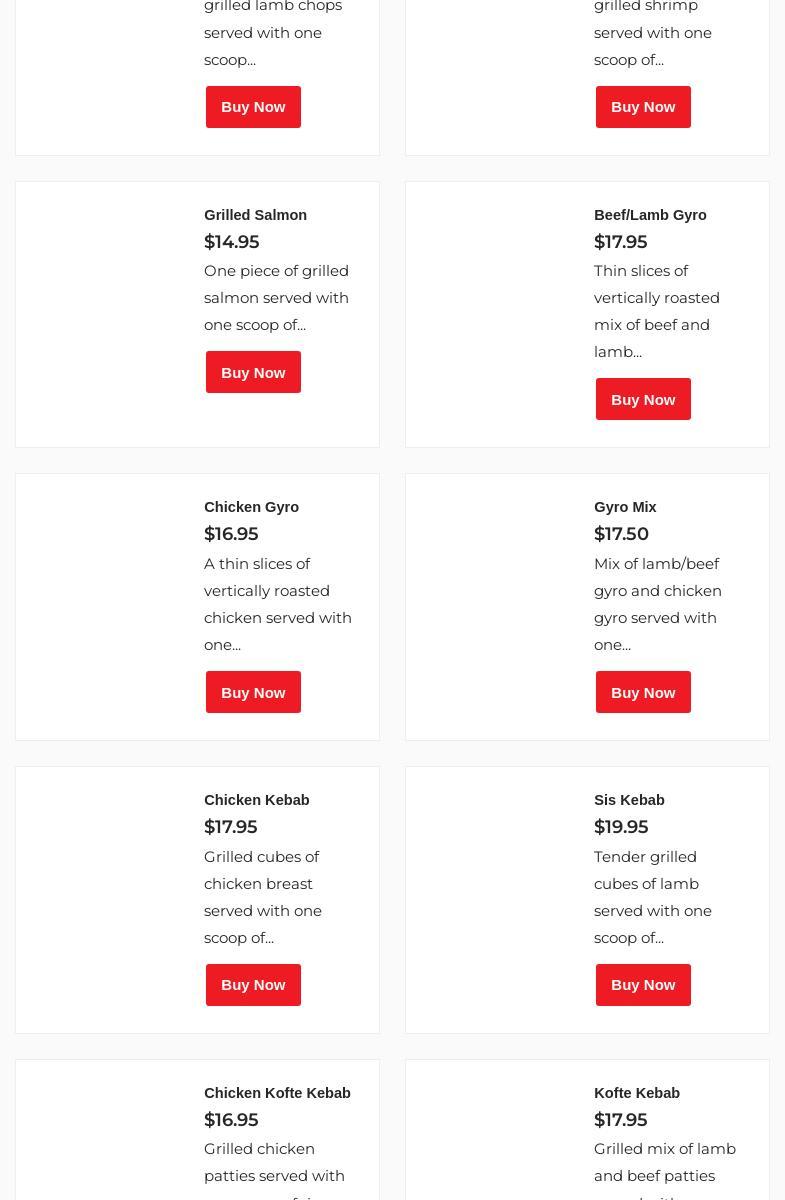Viewport: 785px width, 1200px height.
Task: Click Buy Now for the grilled shrimp
Action: click(643, 107)
